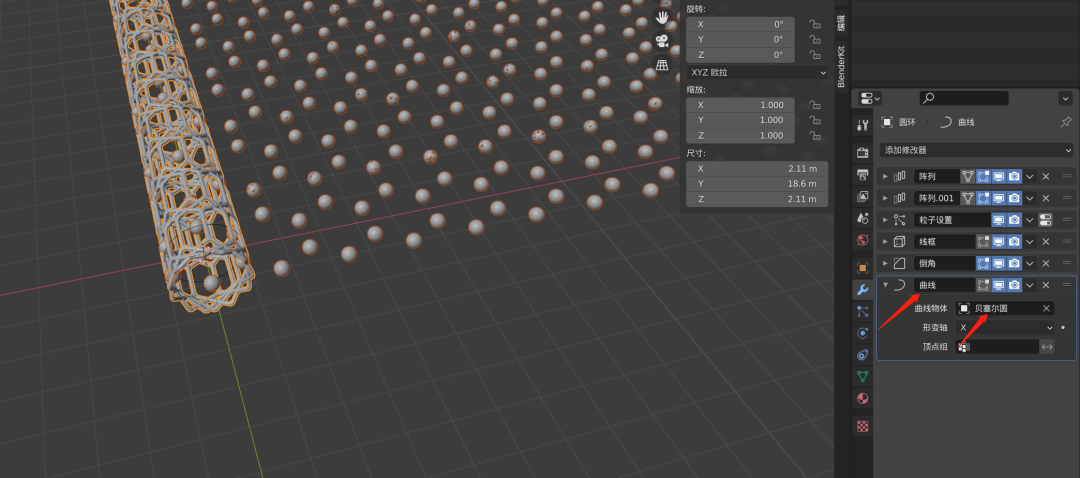Image resolution: width=1080 pixels, height=478 pixels.
Task: Open the Material properties tab
Action: coord(862,398)
